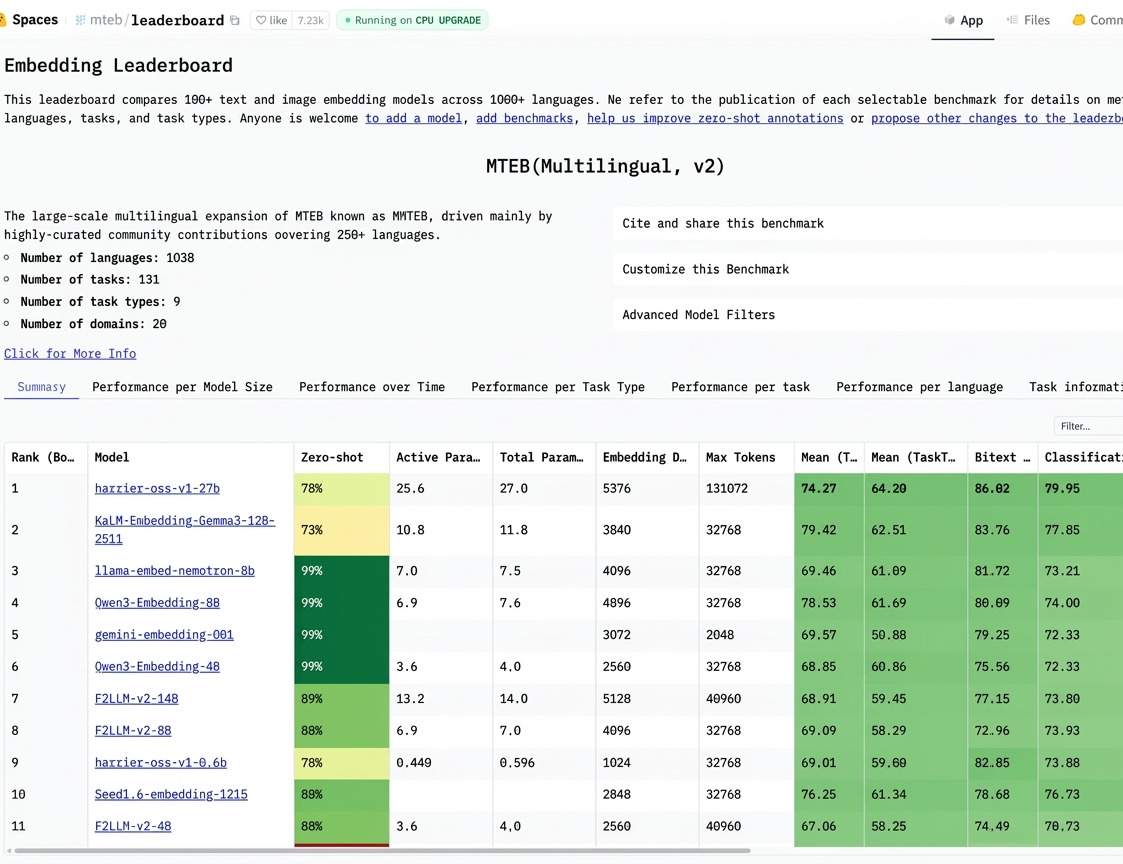The image size is (1123, 864).
Task: Toggle the Zero-shot cell for harrier-oss-v1-27b
Action: pyautogui.click(x=341, y=488)
